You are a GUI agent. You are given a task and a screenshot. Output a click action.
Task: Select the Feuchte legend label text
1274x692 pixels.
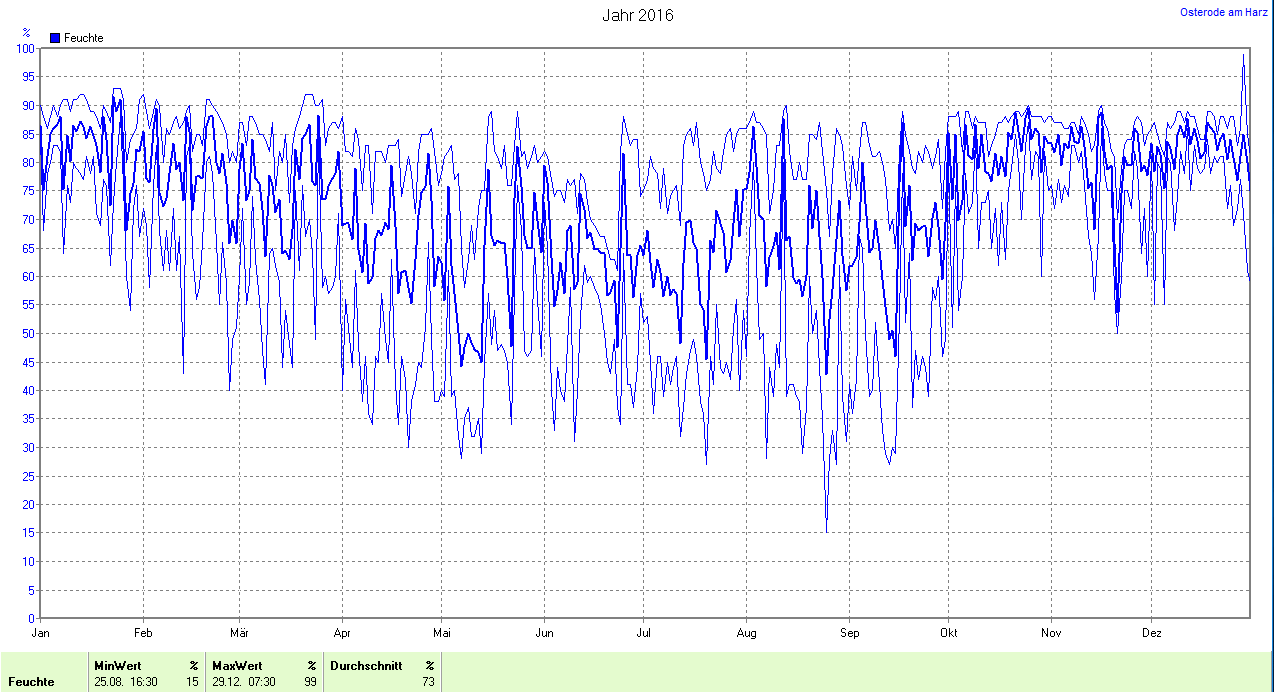[83, 38]
